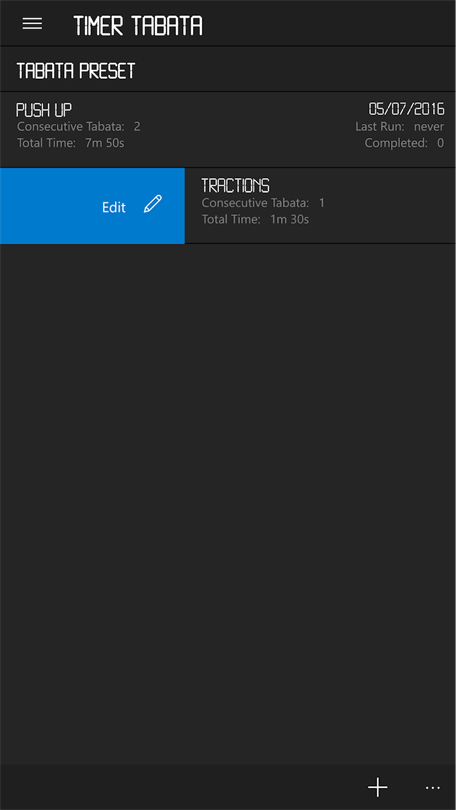Click the TIMER TABATA app title
The image size is (456, 810).
pyautogui.click(x=138, y=25)
